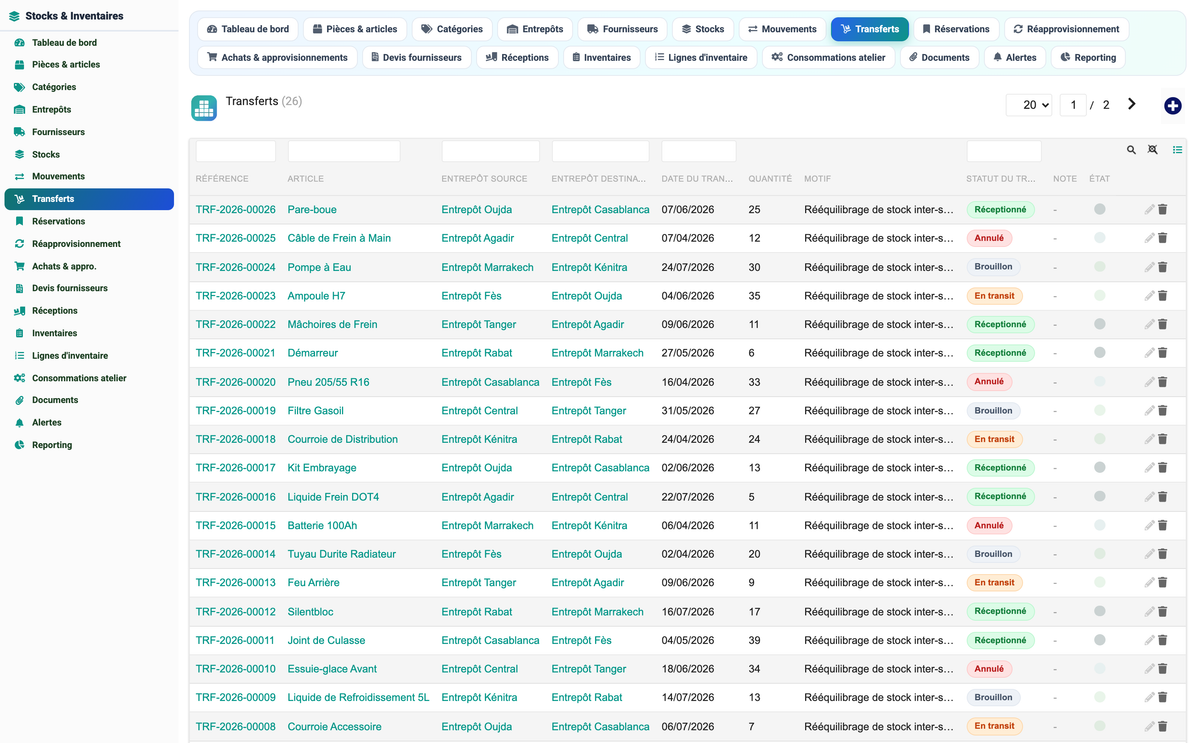Image resolution: width=1200 pixels, height=743 pixels.
Task: Toggle État indicator for TRF-2026-00017
Action: click(1100, 468)
